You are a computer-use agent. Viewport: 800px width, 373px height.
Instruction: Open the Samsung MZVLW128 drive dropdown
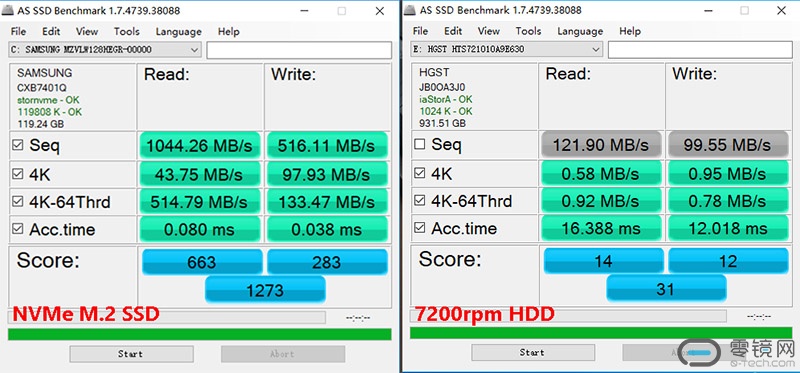click(x=105, y=50)
